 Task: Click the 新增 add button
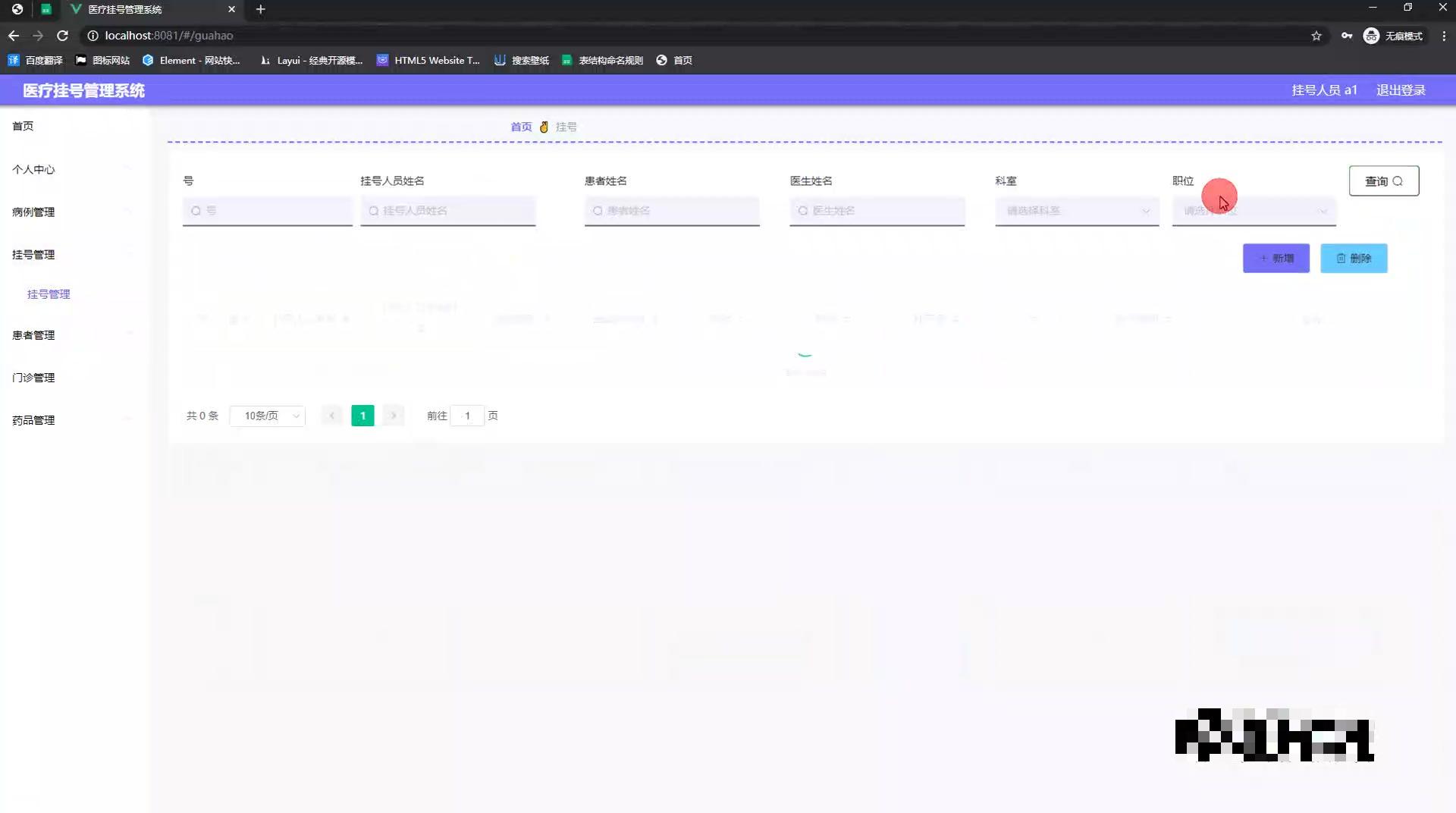(1276, 258)
